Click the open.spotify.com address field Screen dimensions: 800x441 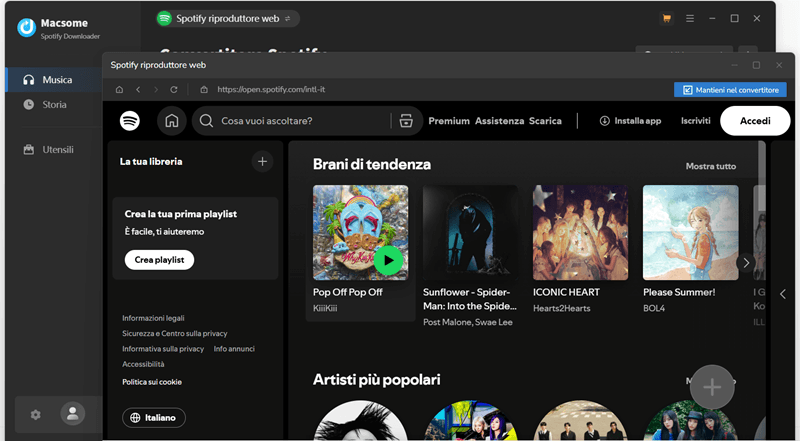(271, 89)
